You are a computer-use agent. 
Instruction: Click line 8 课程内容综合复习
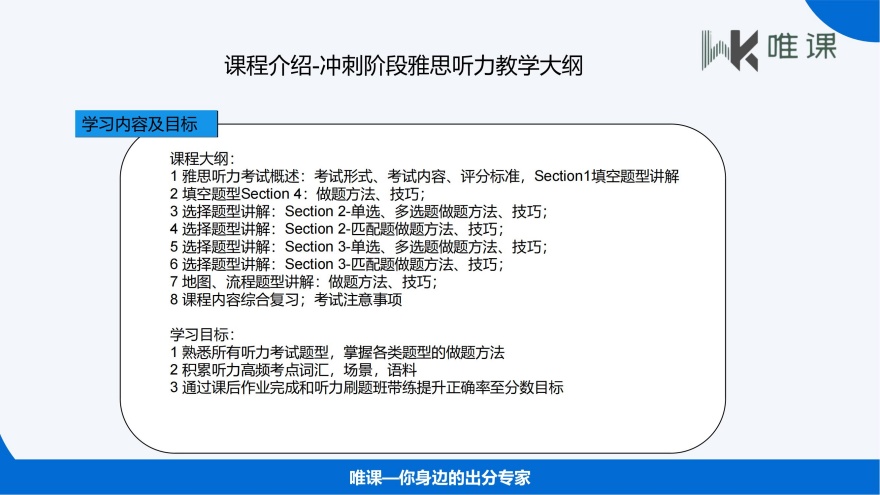pyautogui.click(x=286, y=300)
